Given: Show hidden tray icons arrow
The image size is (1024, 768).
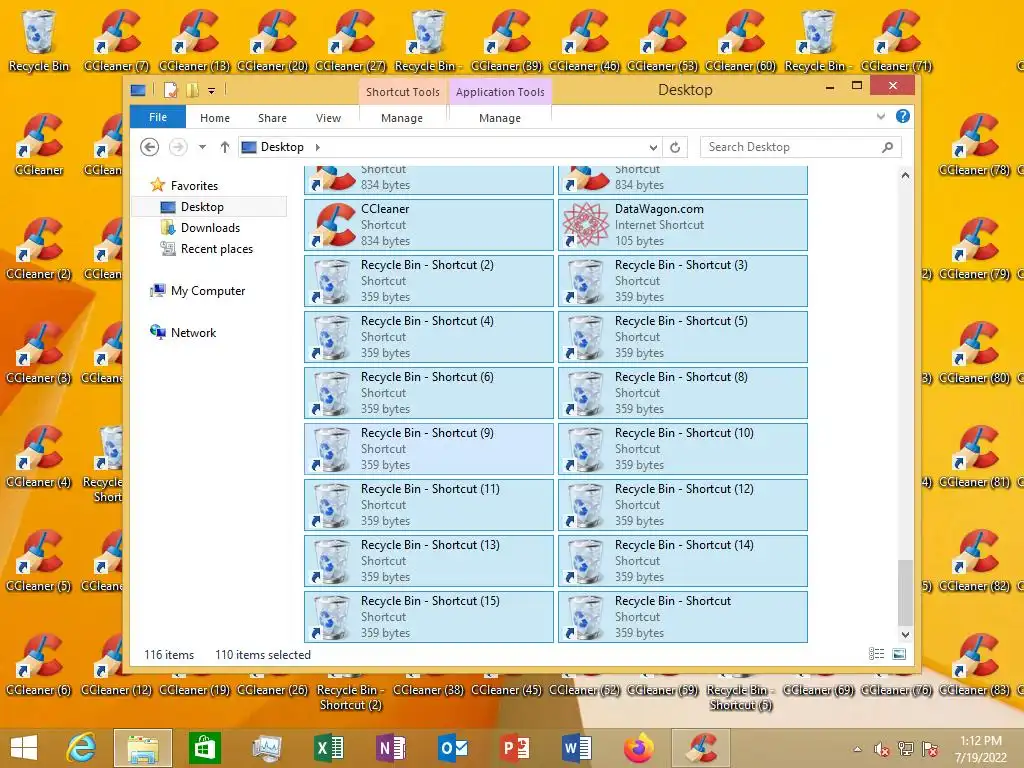Looking at the screenshot, I should pos(857,749).
